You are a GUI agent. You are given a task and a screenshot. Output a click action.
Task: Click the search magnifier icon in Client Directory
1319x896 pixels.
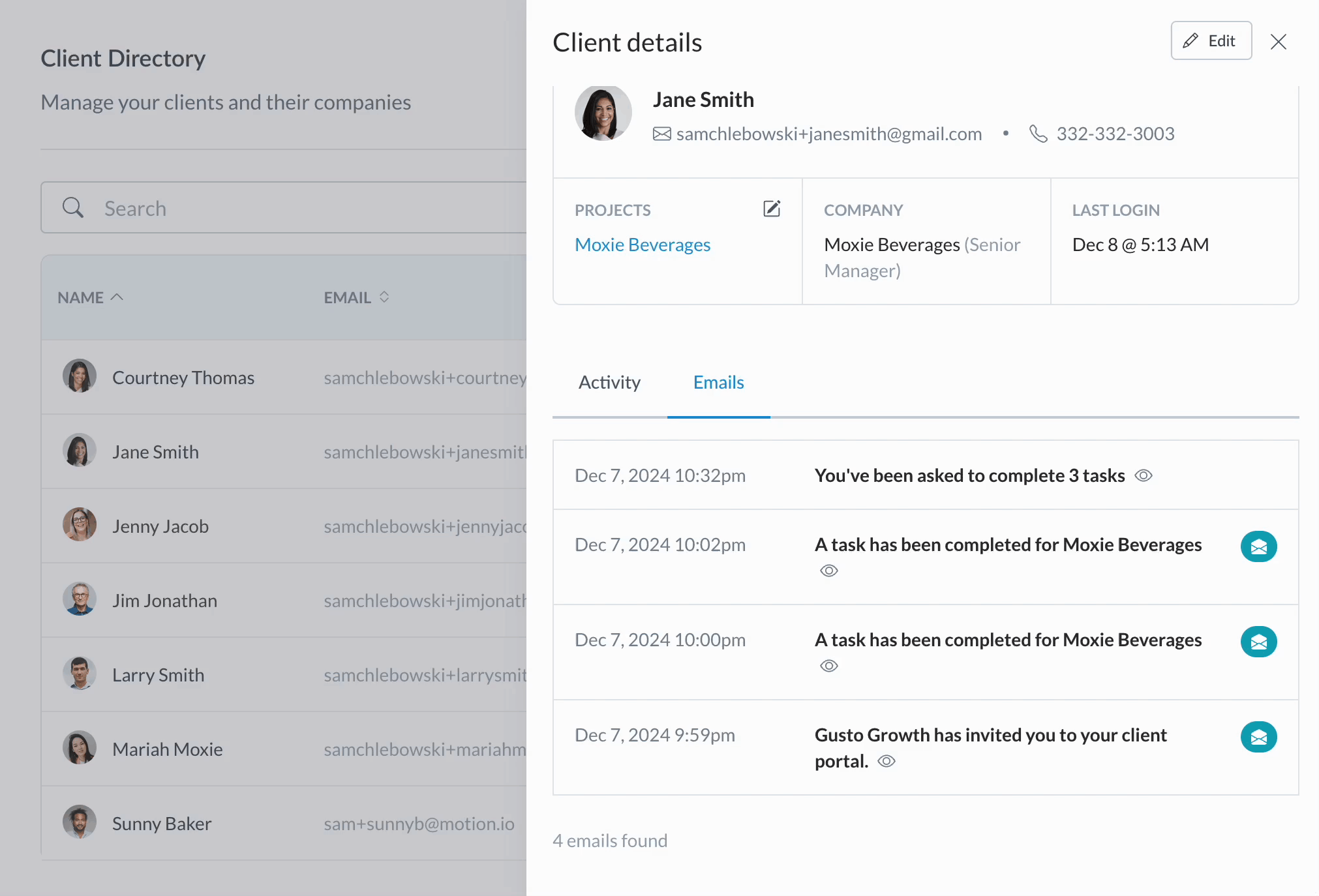pyautogui.click(x=73, y=208)
